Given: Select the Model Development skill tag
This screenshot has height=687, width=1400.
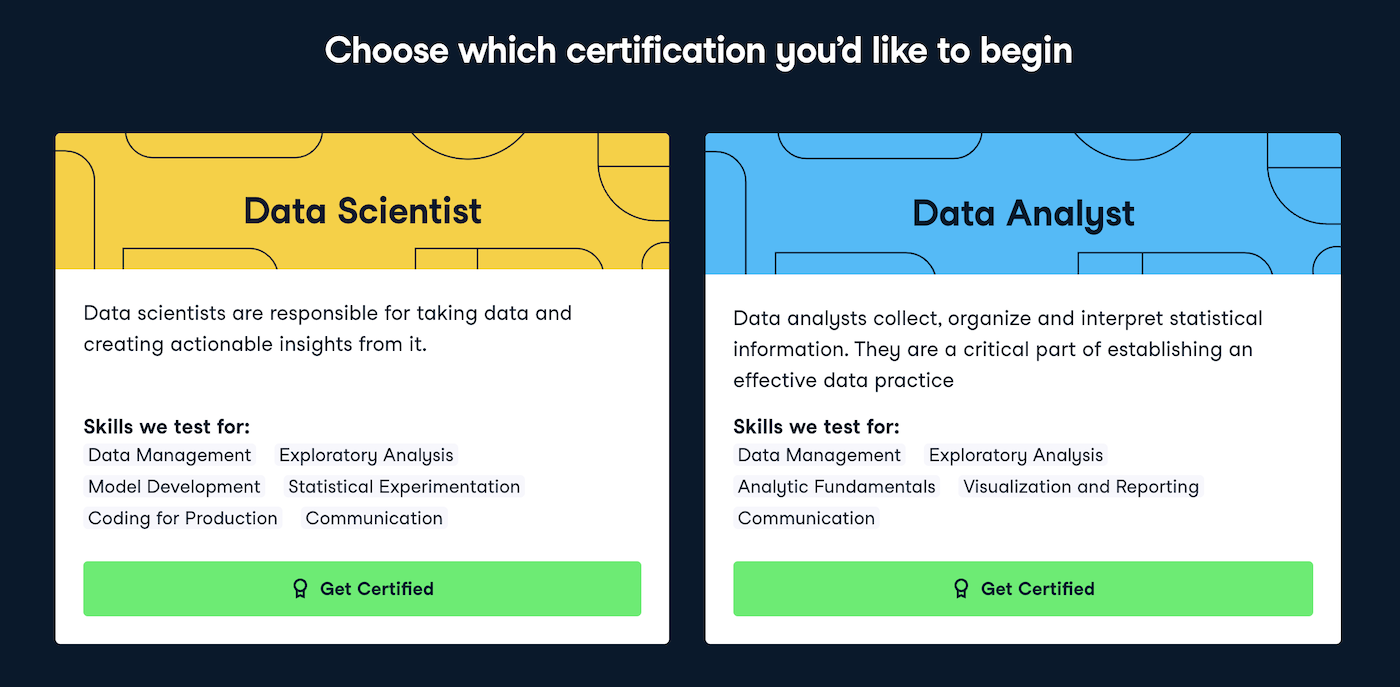Looking at the screenshot, I should 174,487.
